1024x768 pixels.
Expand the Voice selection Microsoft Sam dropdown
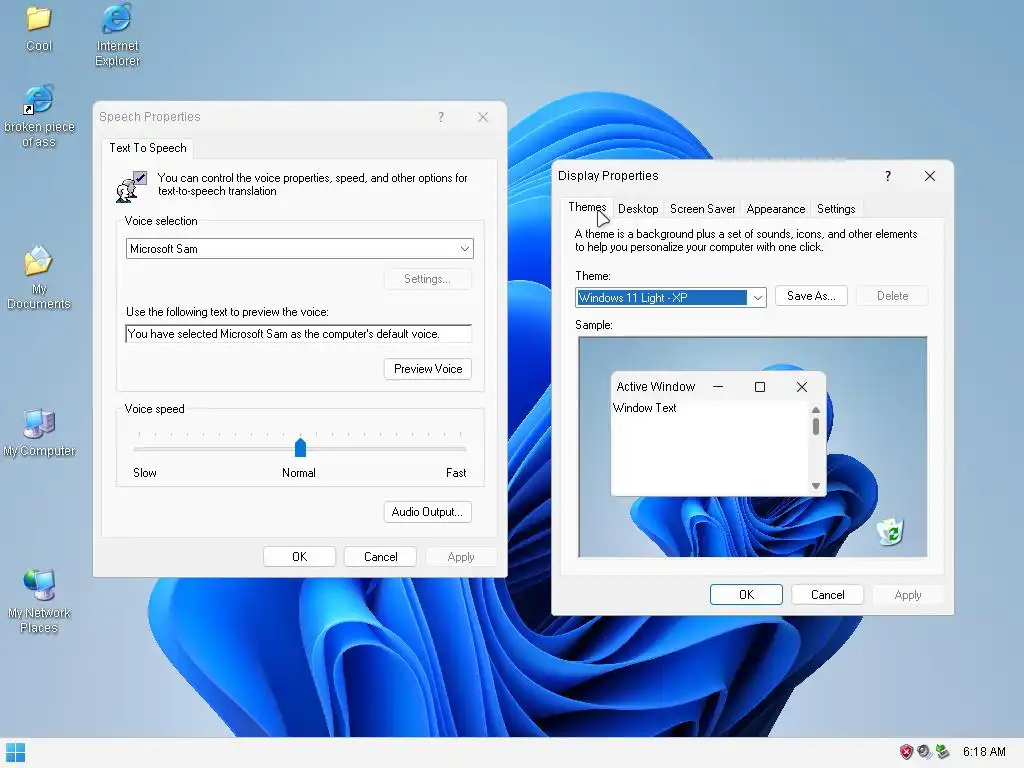(x=464, y=249)
